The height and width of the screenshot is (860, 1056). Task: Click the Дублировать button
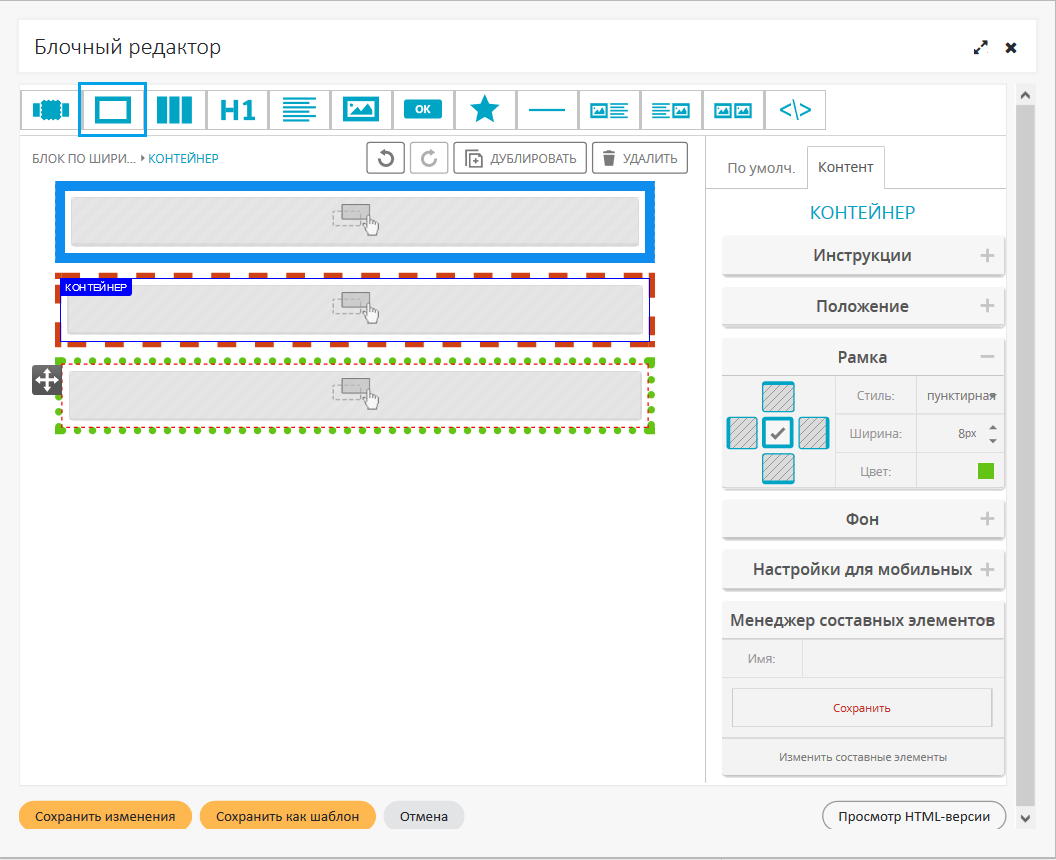click(520, 158)
